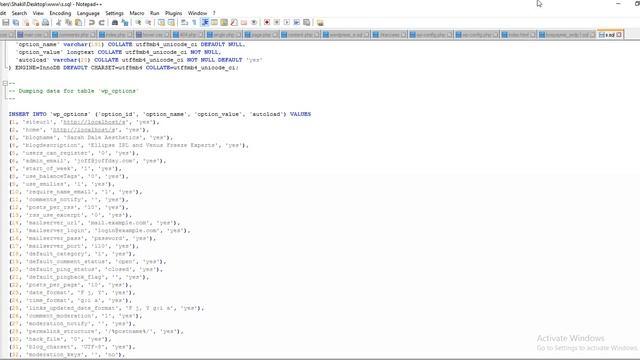
Task: Click the 'permalink_structure' row text
Action: click(96, 331)
